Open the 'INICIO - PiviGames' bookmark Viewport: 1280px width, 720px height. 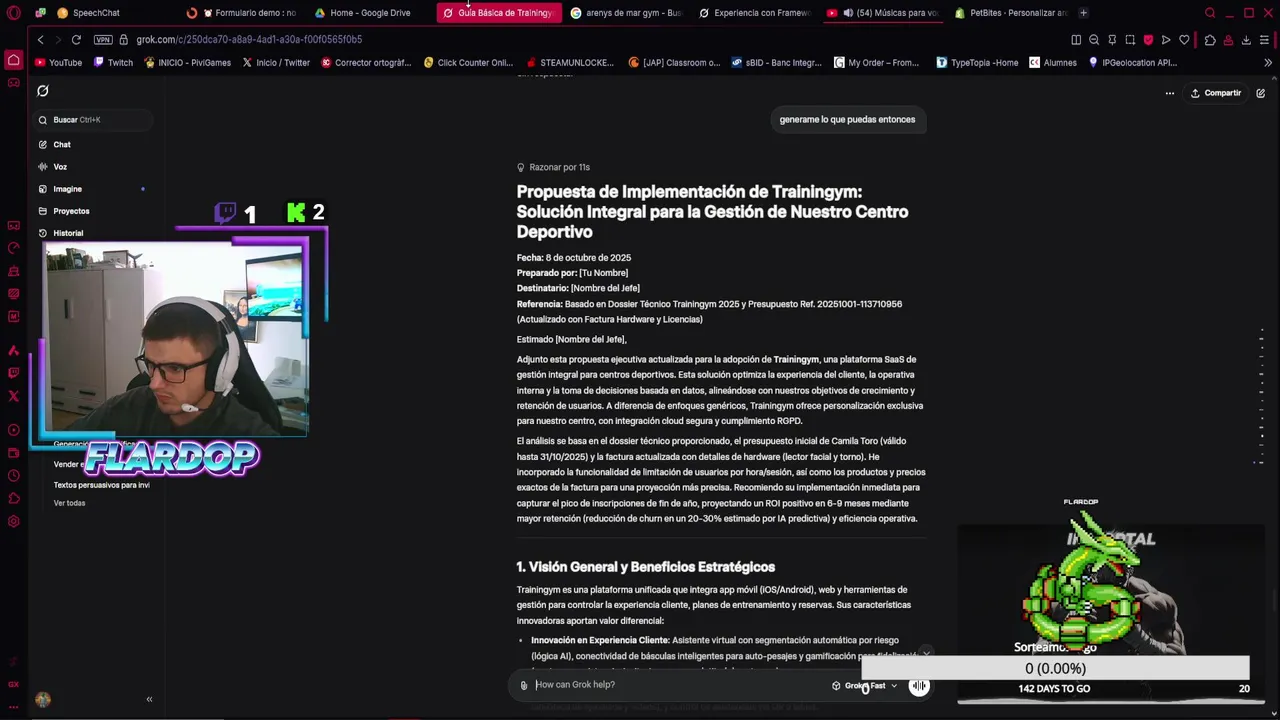[x=187, y=63]
